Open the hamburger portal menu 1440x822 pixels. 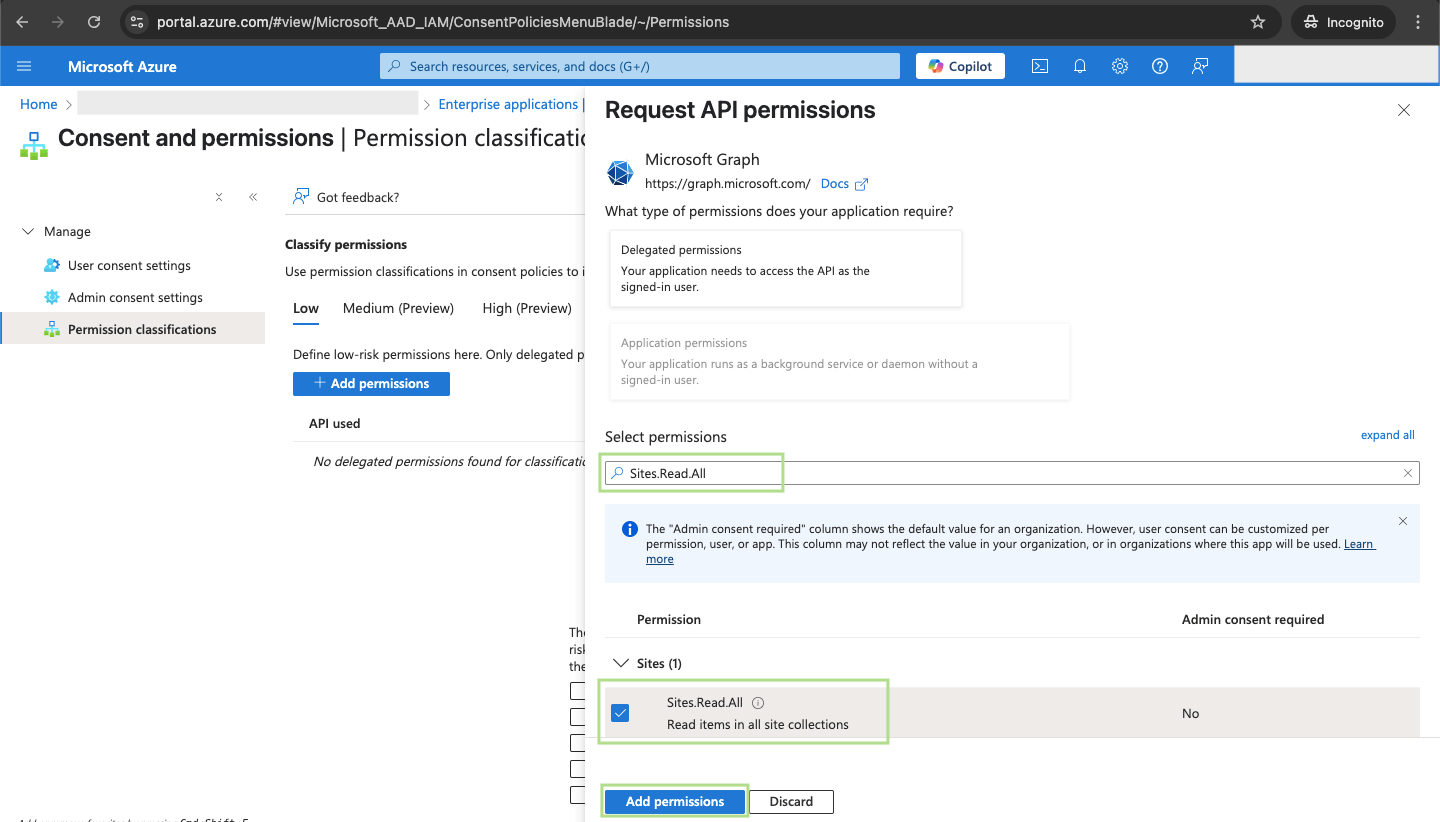(25, 66)
